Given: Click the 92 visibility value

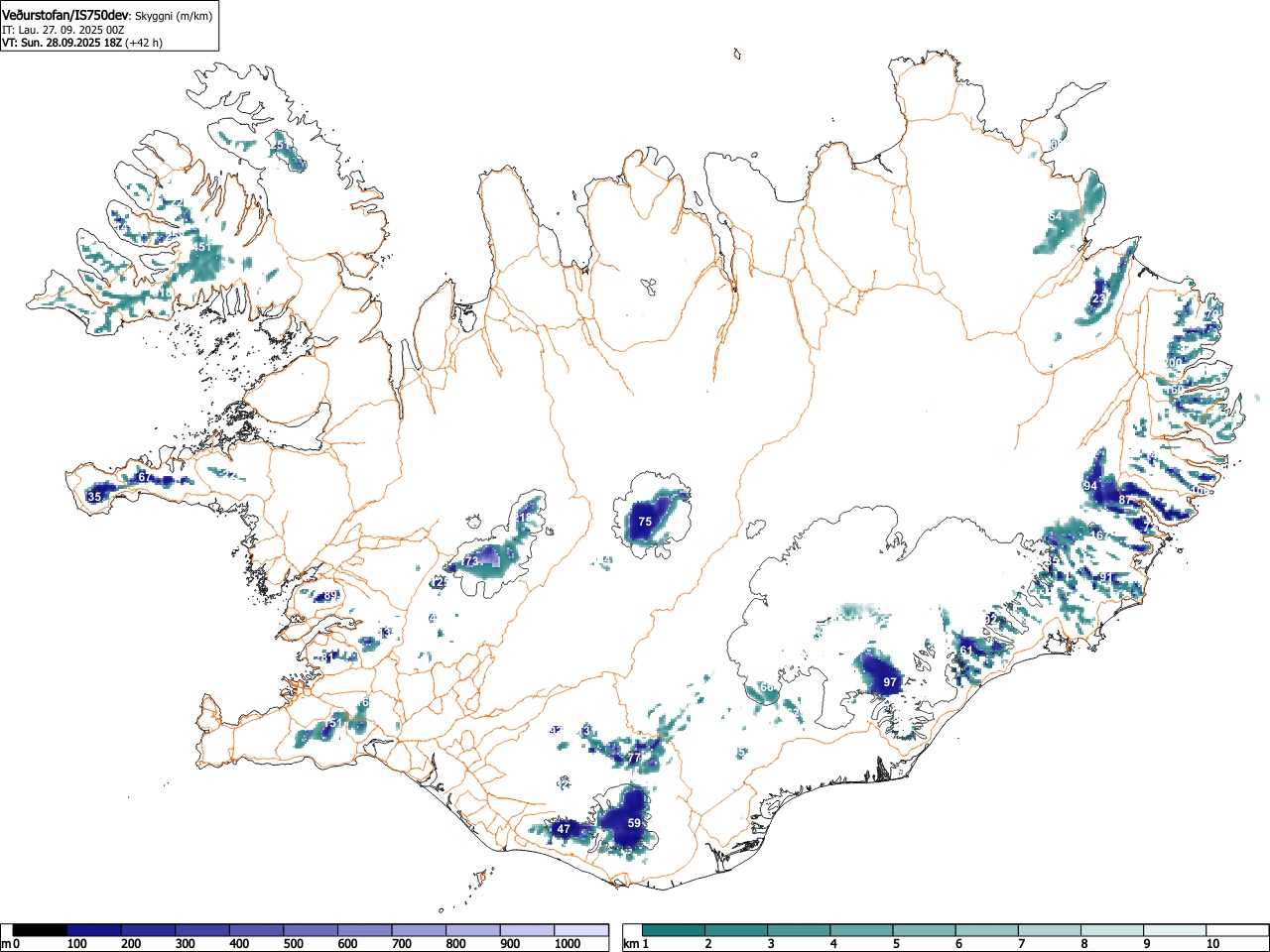Looking at the screenshot, I should click(x=990, y=620).
